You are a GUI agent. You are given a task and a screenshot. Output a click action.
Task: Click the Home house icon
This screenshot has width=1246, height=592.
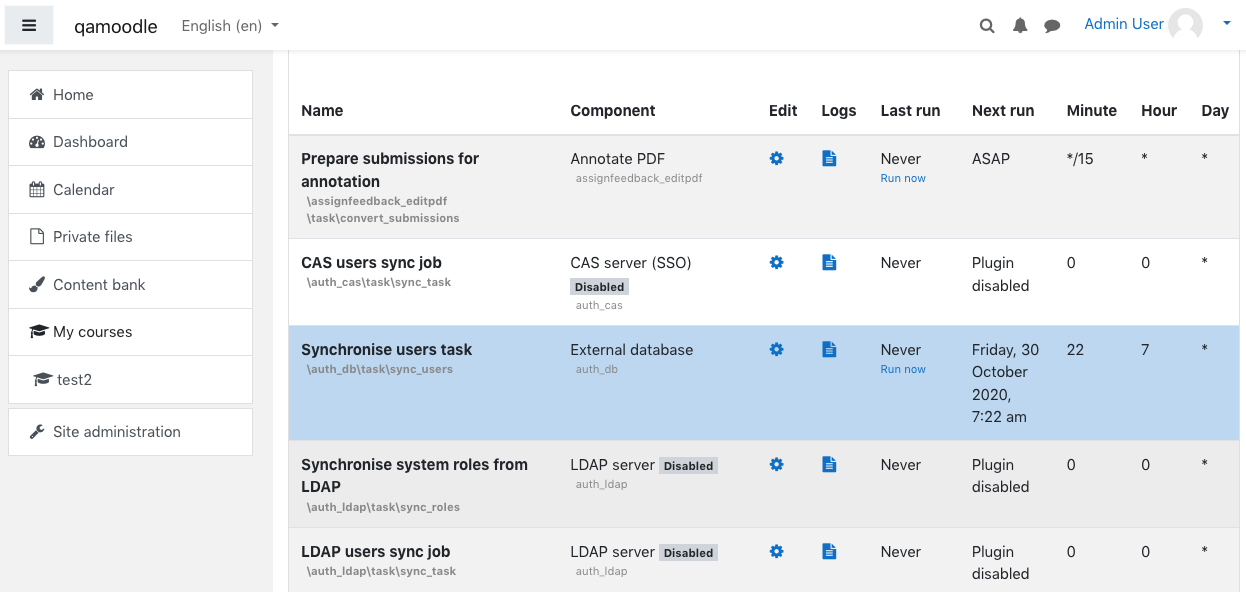click(37, 95)
